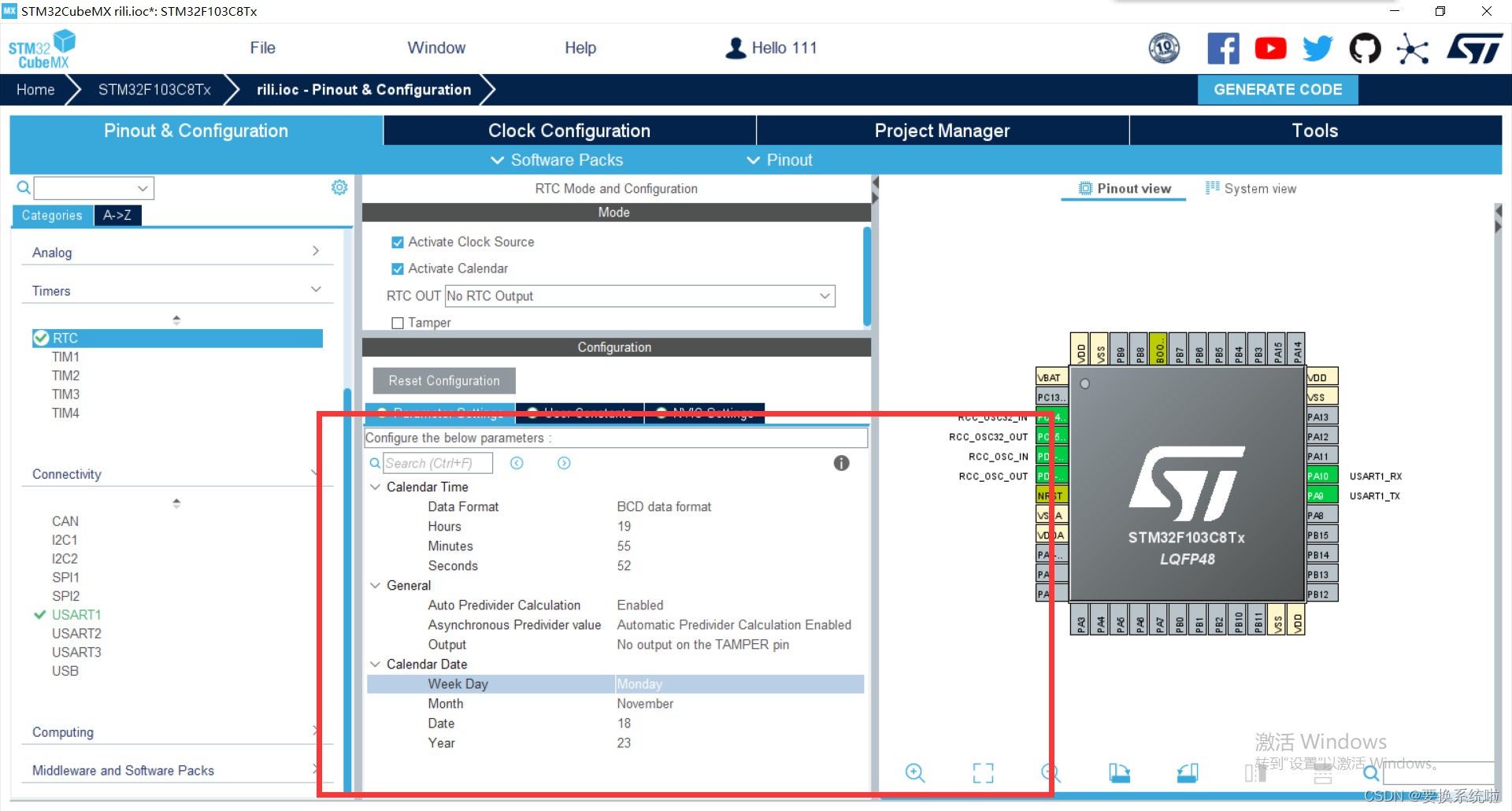Viewport: 1512px width, 811px height.
Task: Rotate the chip clockwise
Action: click(1119, 772)
